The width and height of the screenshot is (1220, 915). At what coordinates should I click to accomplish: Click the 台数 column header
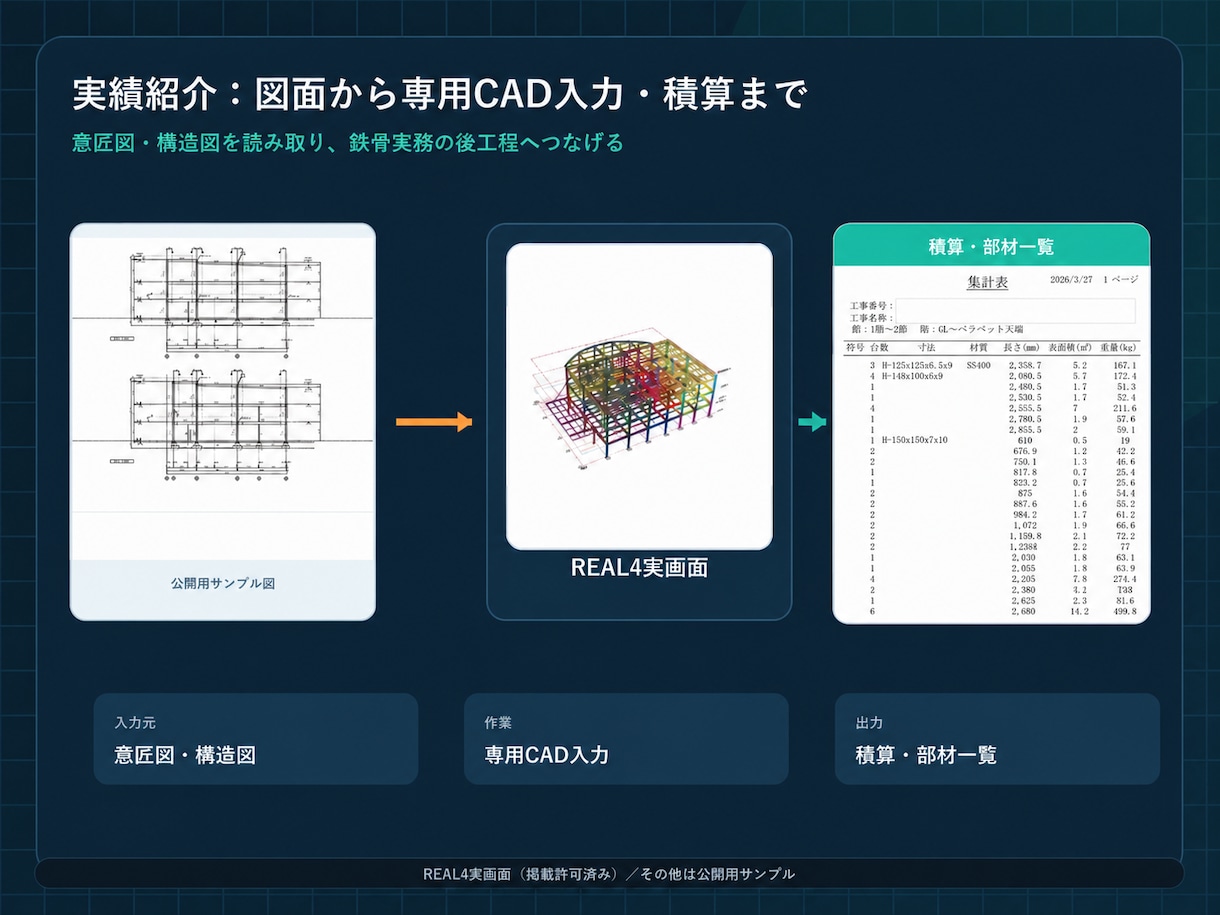pyautogui.click(x=879, y=347)
